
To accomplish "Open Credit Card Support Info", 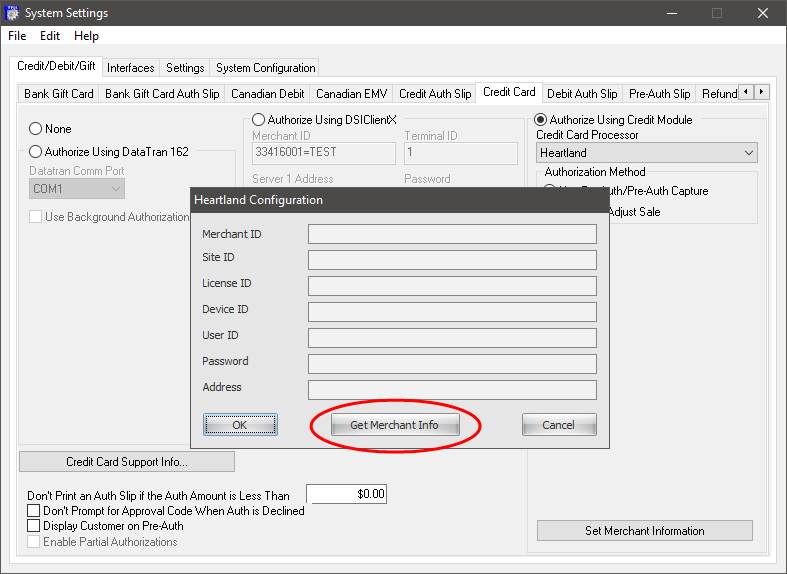I will pos(127,462).
